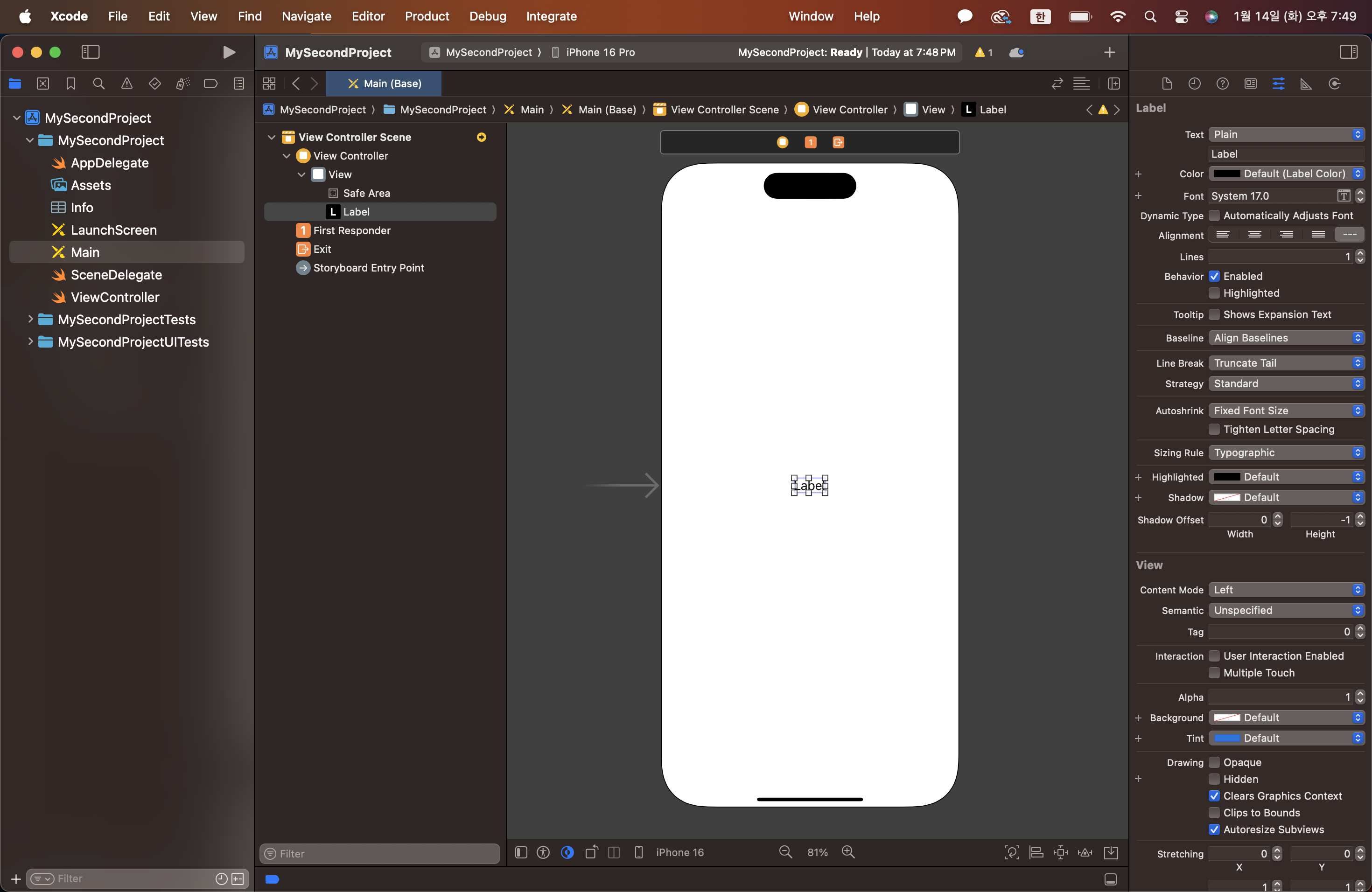The image size is (1372, 892).
Task: Open the Product menu
Action: 427,16
